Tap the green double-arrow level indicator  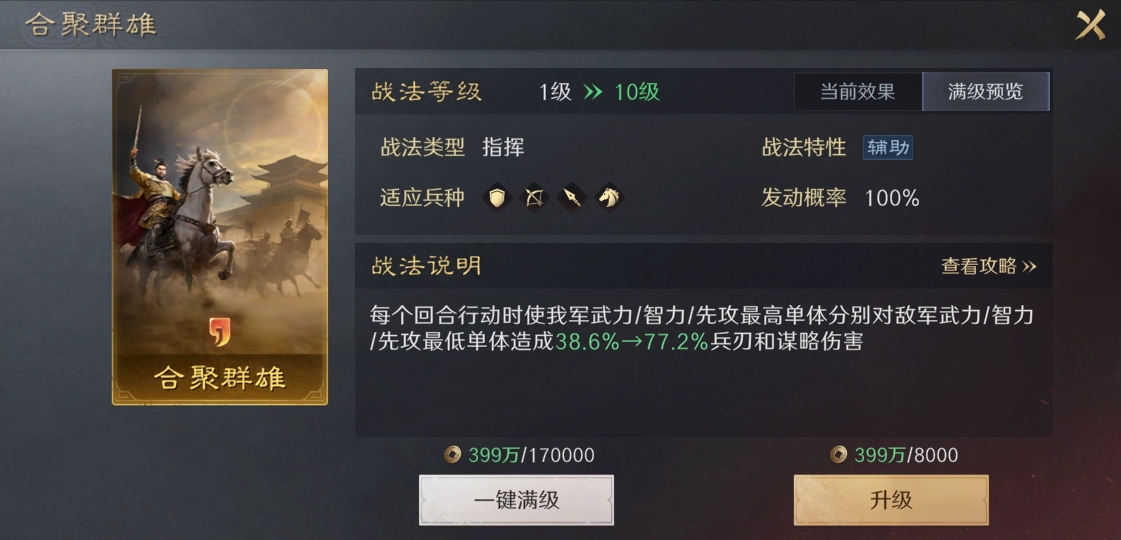click(x=593, y=92)
